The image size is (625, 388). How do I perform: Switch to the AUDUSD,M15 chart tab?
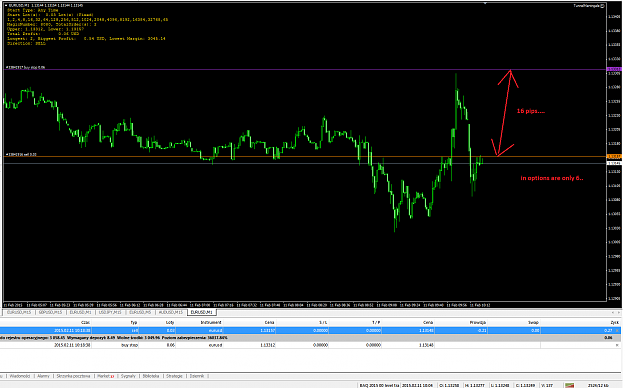[x=171, y=312]
